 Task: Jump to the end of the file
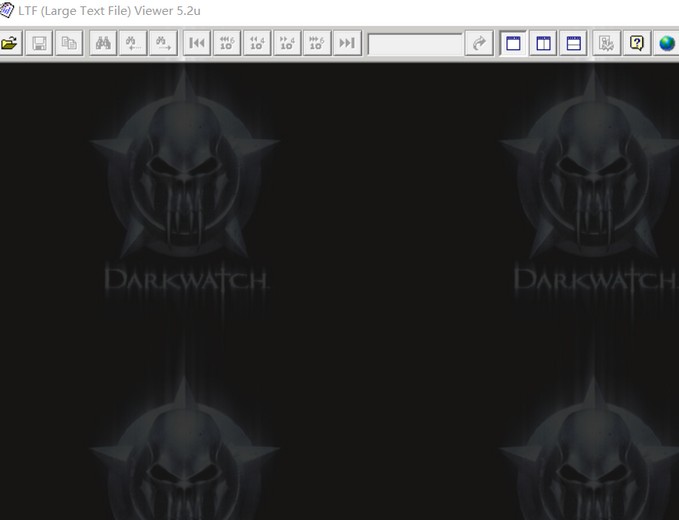[347, 43]
